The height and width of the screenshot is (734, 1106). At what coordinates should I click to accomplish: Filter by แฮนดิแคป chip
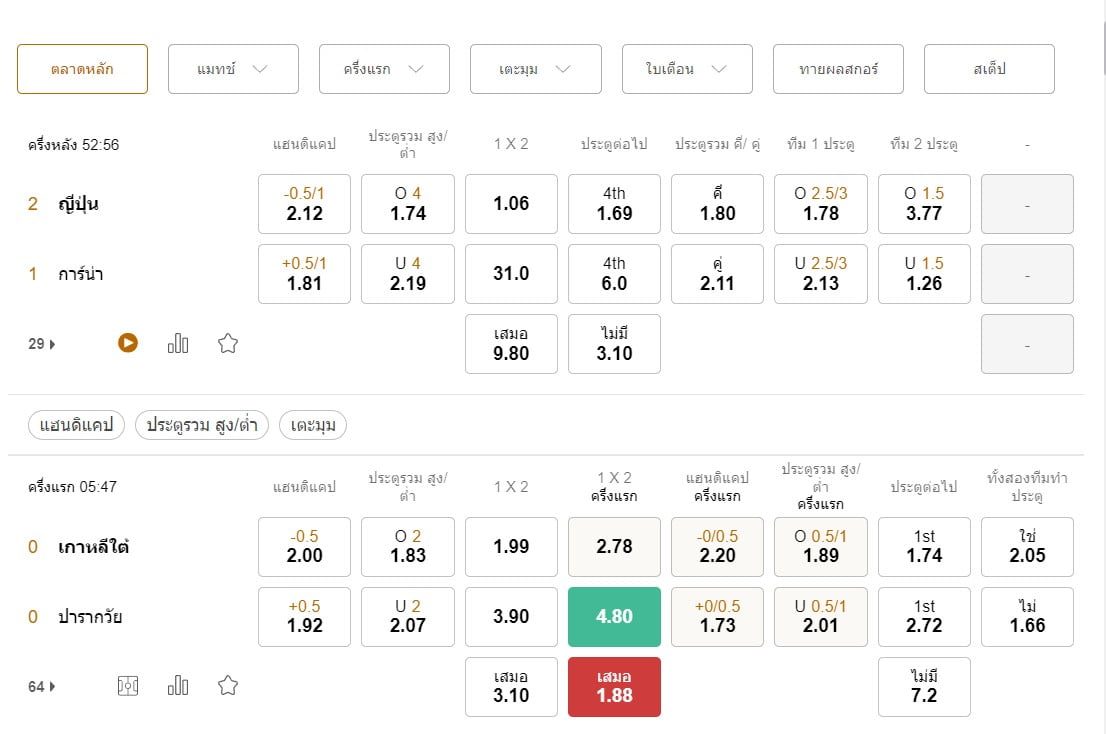click(76, 425)
